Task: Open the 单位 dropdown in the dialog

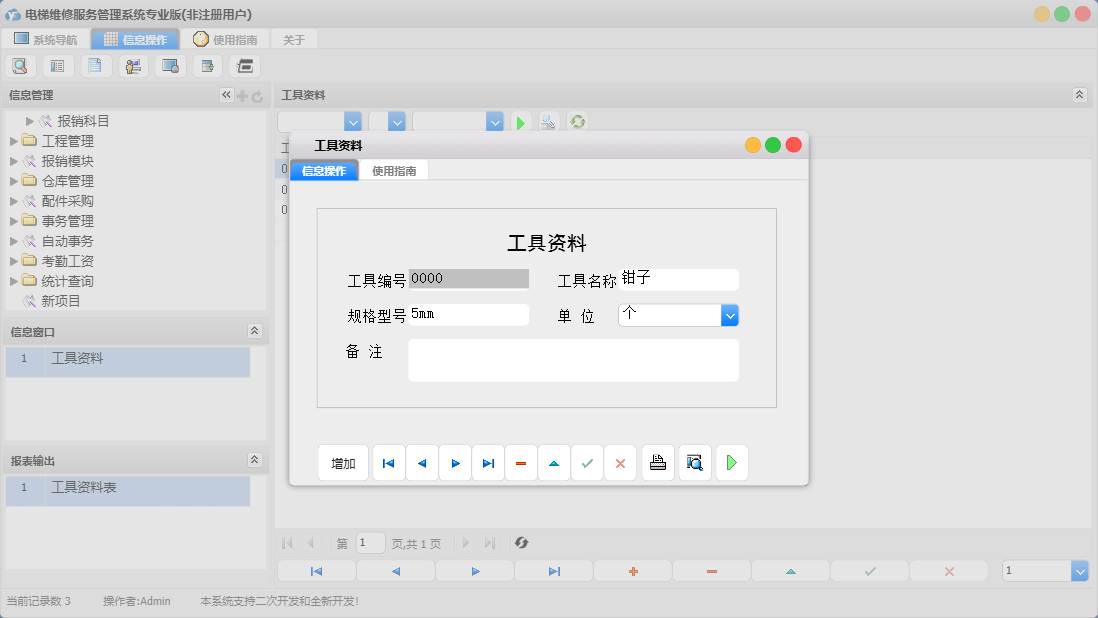Action: click(730, 315)
